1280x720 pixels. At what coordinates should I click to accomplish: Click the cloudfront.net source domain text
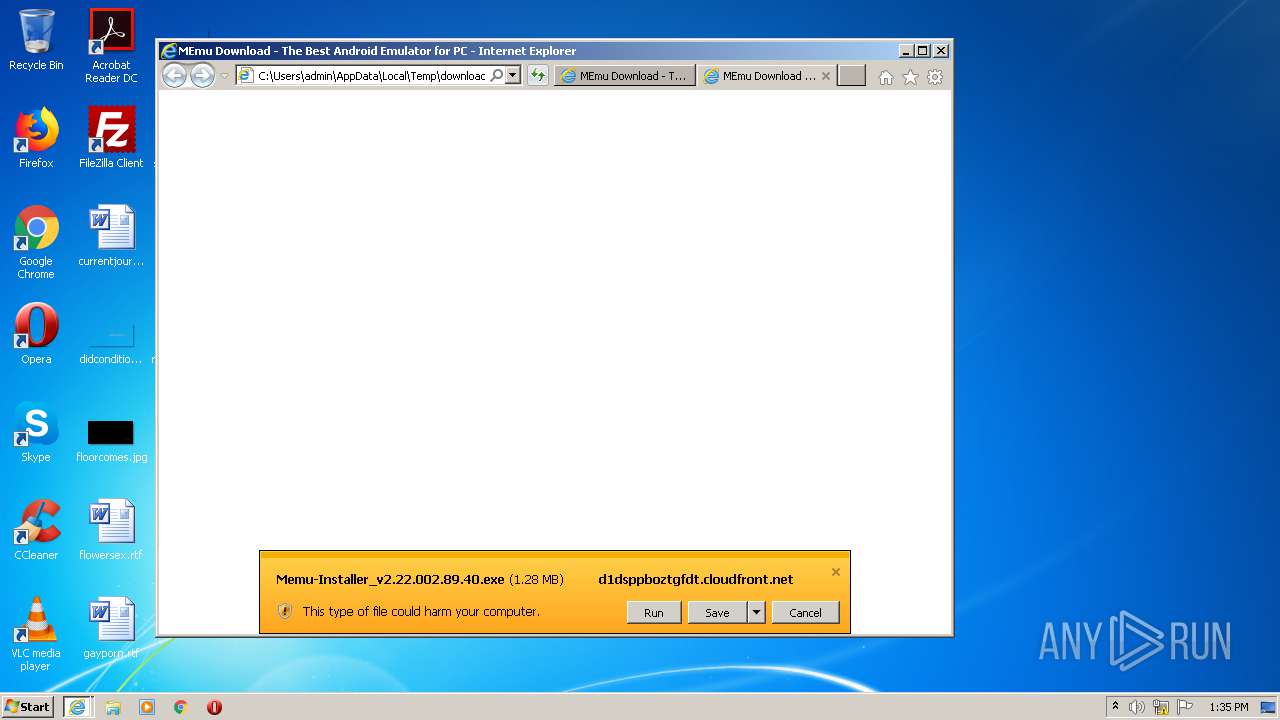[695, 579]
